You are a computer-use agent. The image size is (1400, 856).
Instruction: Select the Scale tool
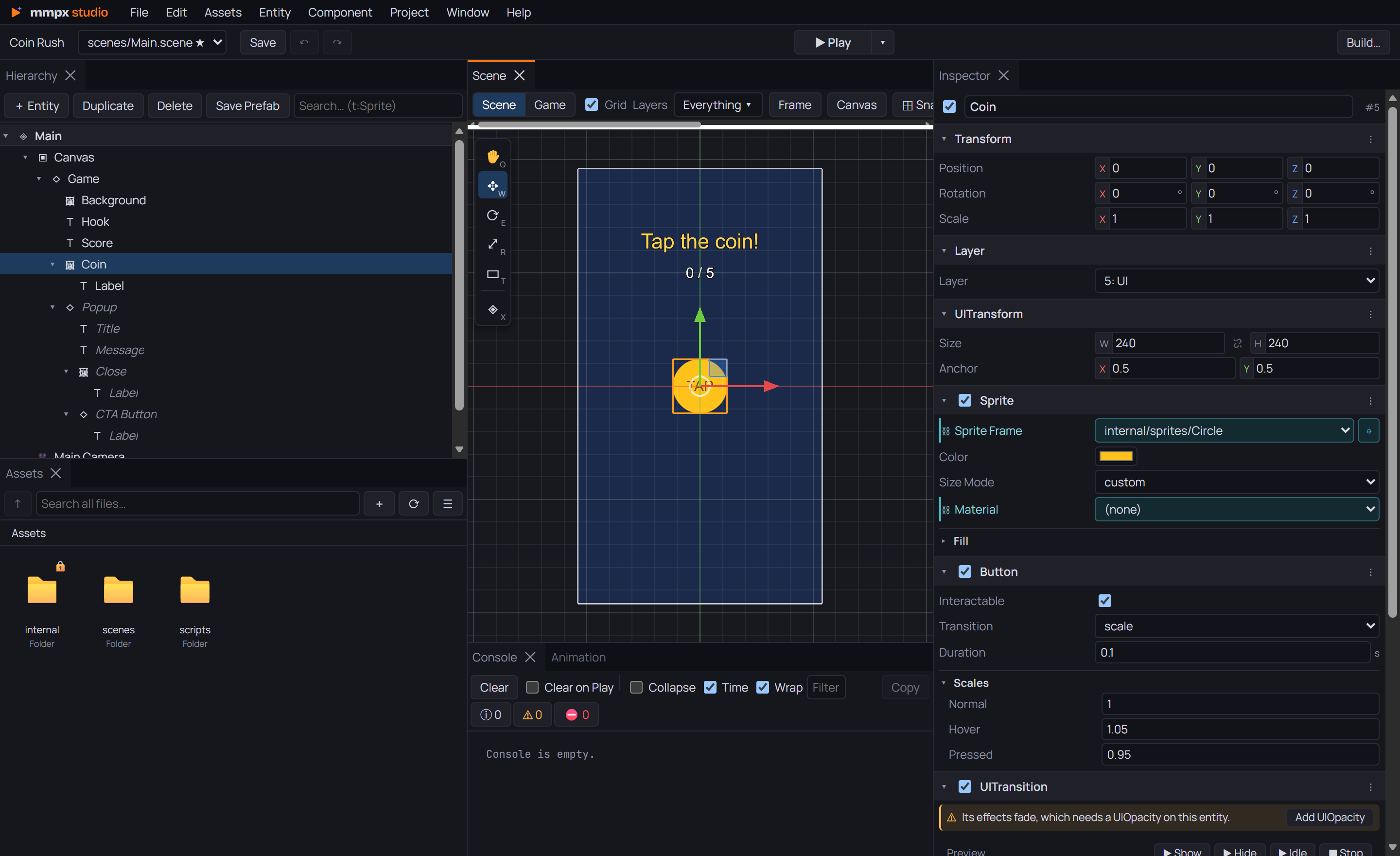[x=492, y=245]
